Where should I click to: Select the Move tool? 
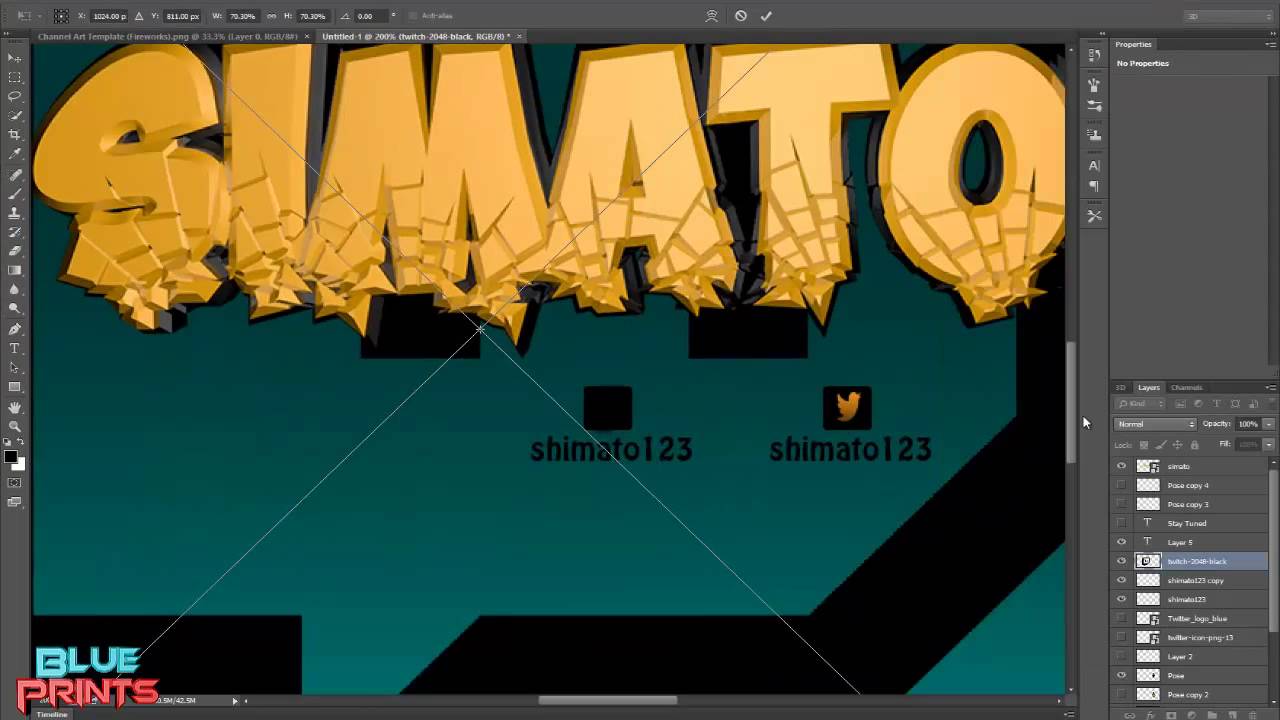click(x=15, y=58)
